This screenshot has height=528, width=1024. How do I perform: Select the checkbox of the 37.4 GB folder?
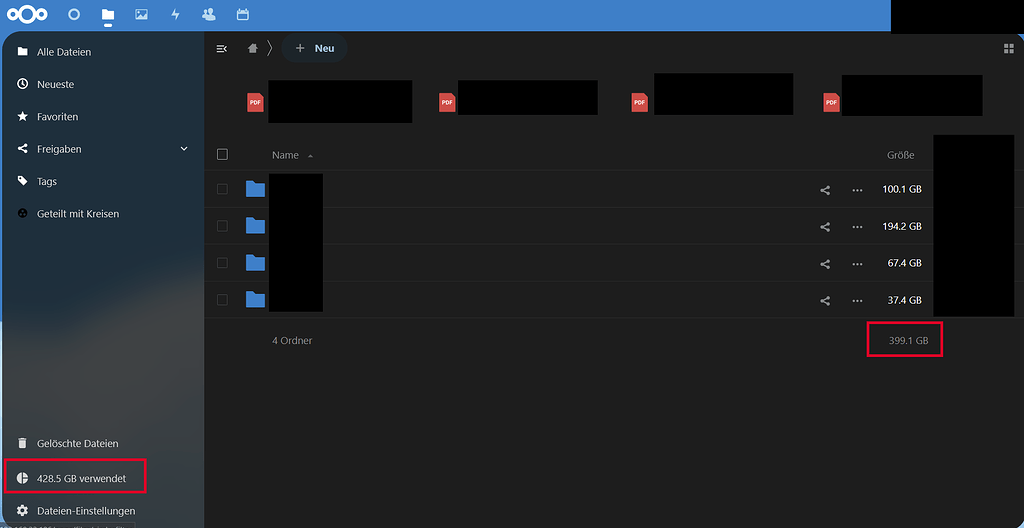click(222, 300)
